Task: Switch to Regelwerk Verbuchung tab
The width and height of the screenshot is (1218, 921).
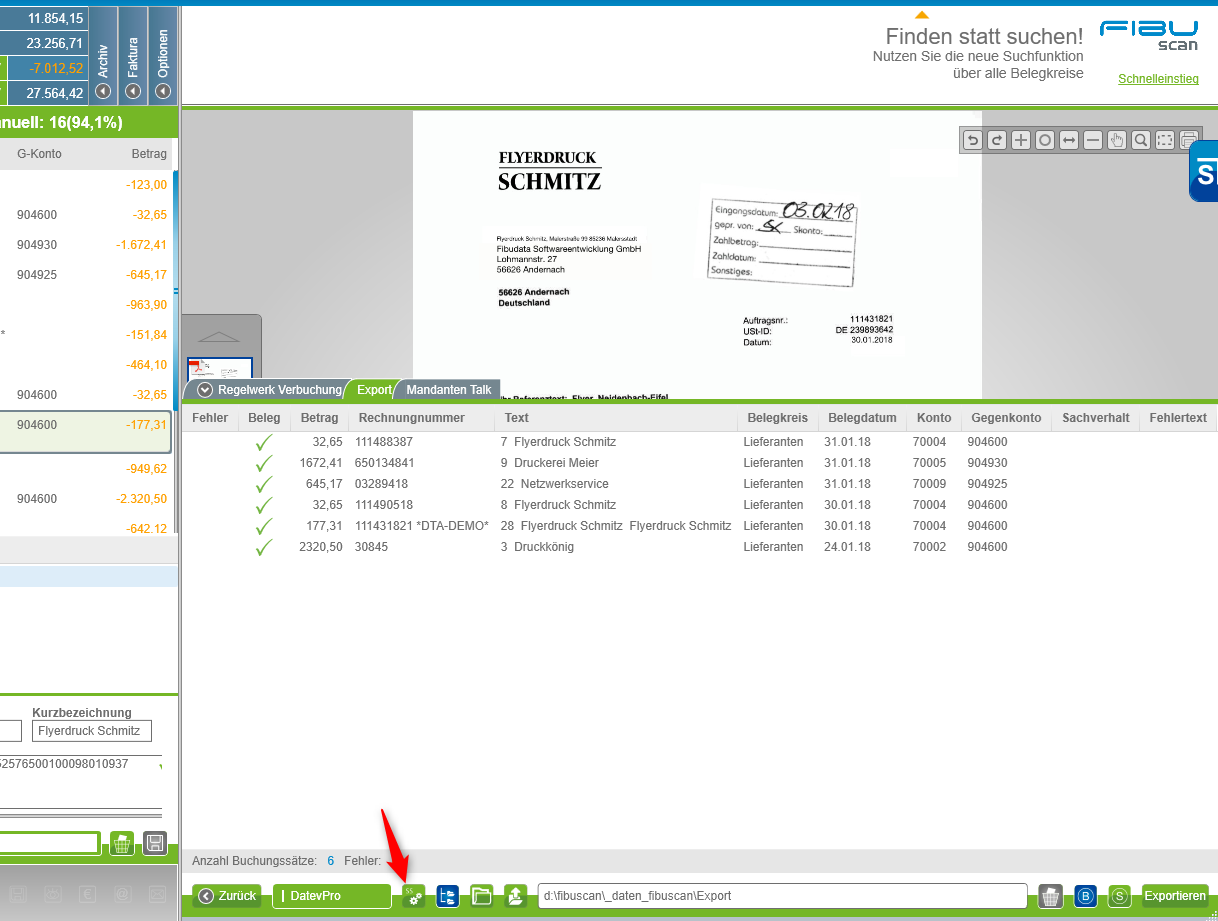Action: pyautogui.click(x=270, y=390)
